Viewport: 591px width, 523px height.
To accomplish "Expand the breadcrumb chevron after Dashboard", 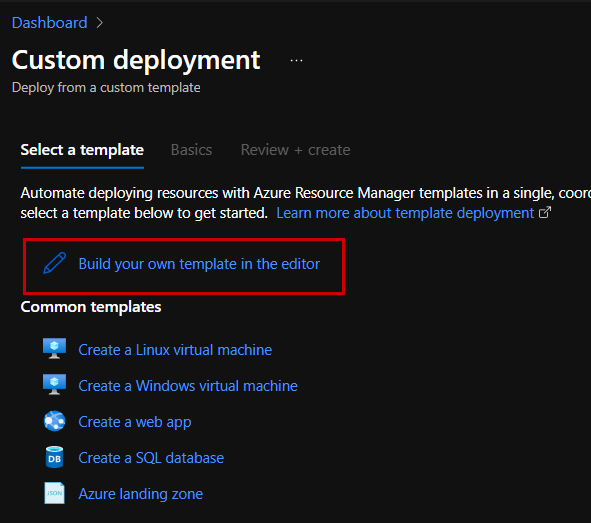I will (x=100, y=23).
